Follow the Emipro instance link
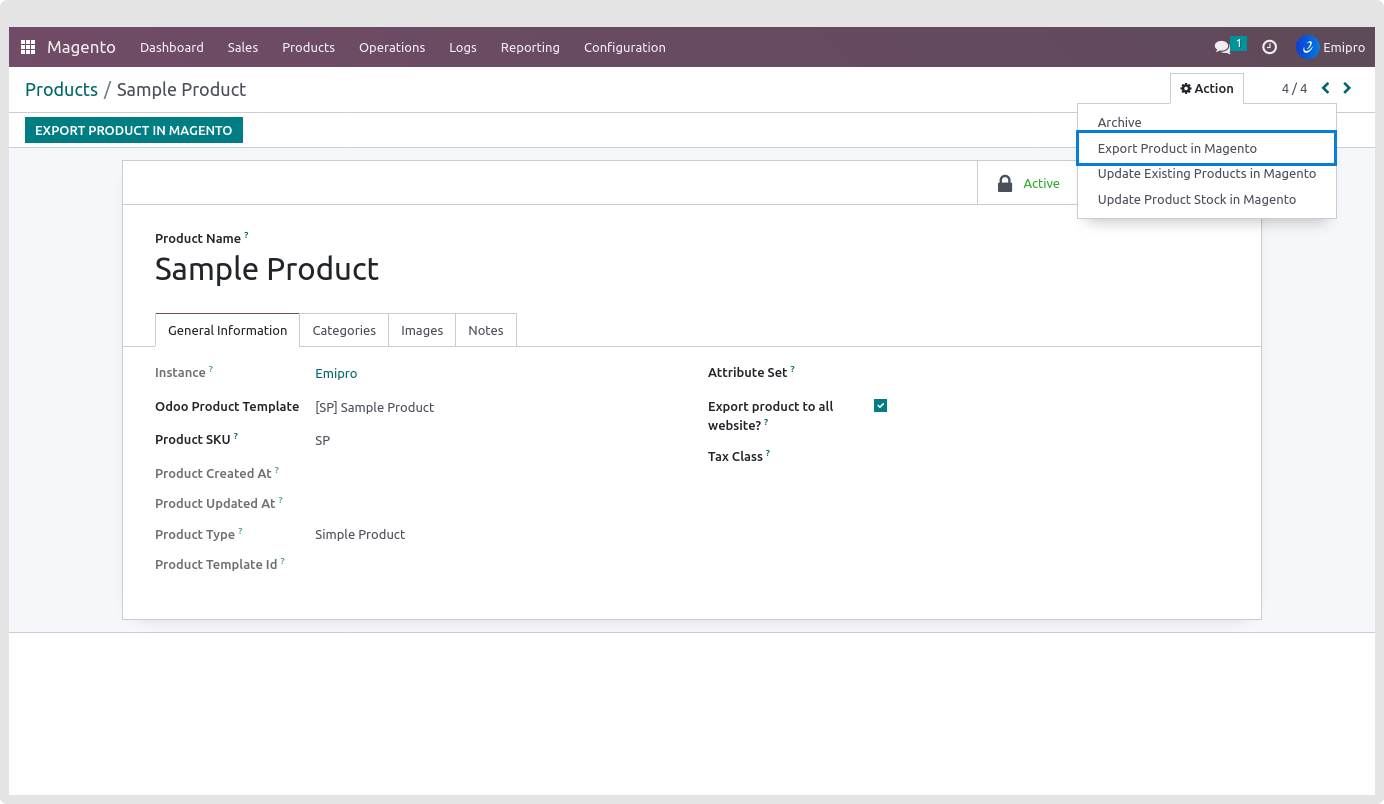 tap(336, 374)
